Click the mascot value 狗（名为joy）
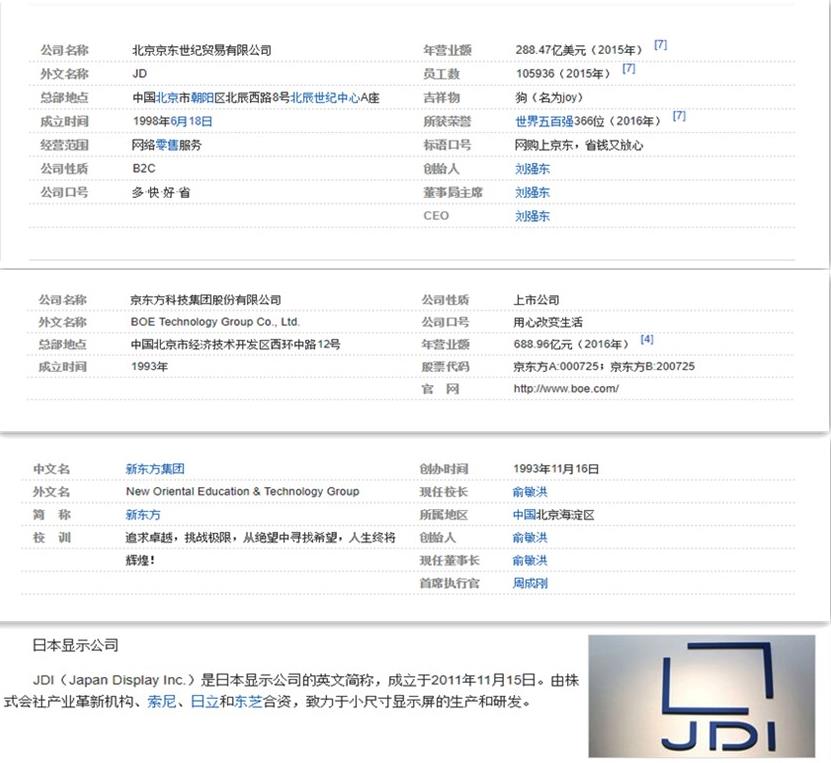The width and height of the screenshot is (831, 763). pyautogui.click(x=549, y=97)
